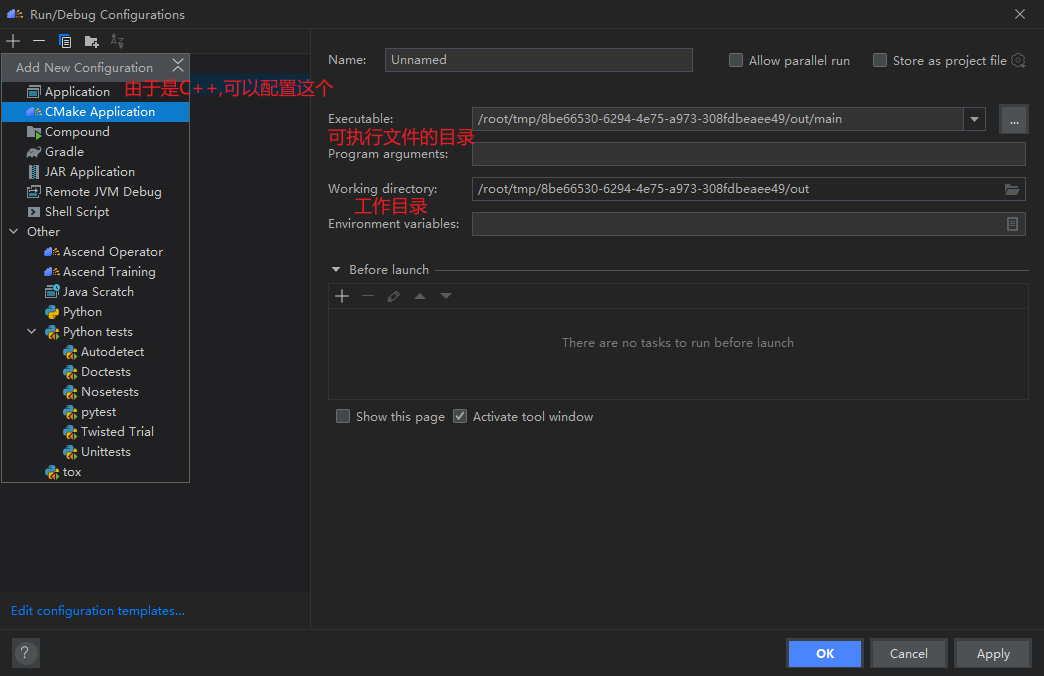This screenshot has height=676, width=1044.
Task: Select Ascend Training configuration type
Action: (x=96, y=271)
